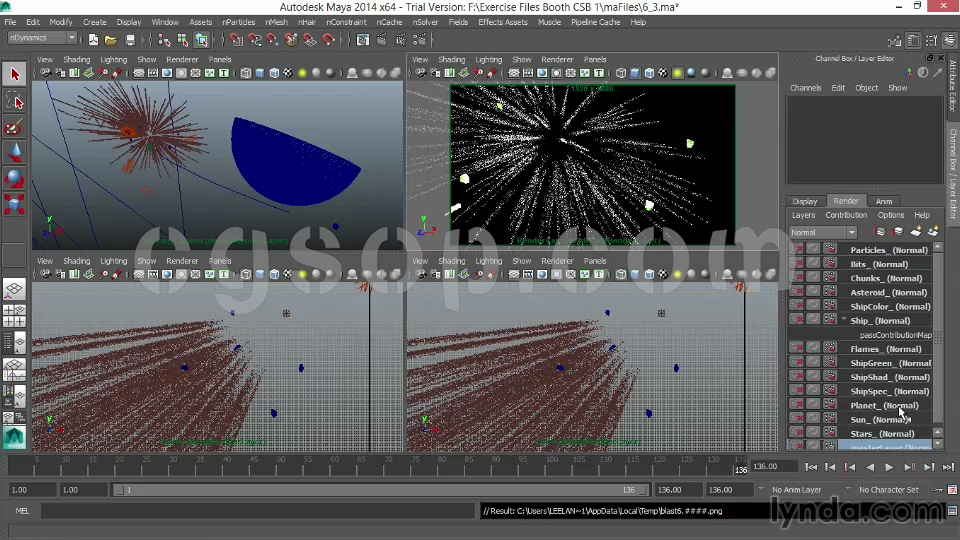Toggle renderable flag of Bits_ layer

click(796, 263)
